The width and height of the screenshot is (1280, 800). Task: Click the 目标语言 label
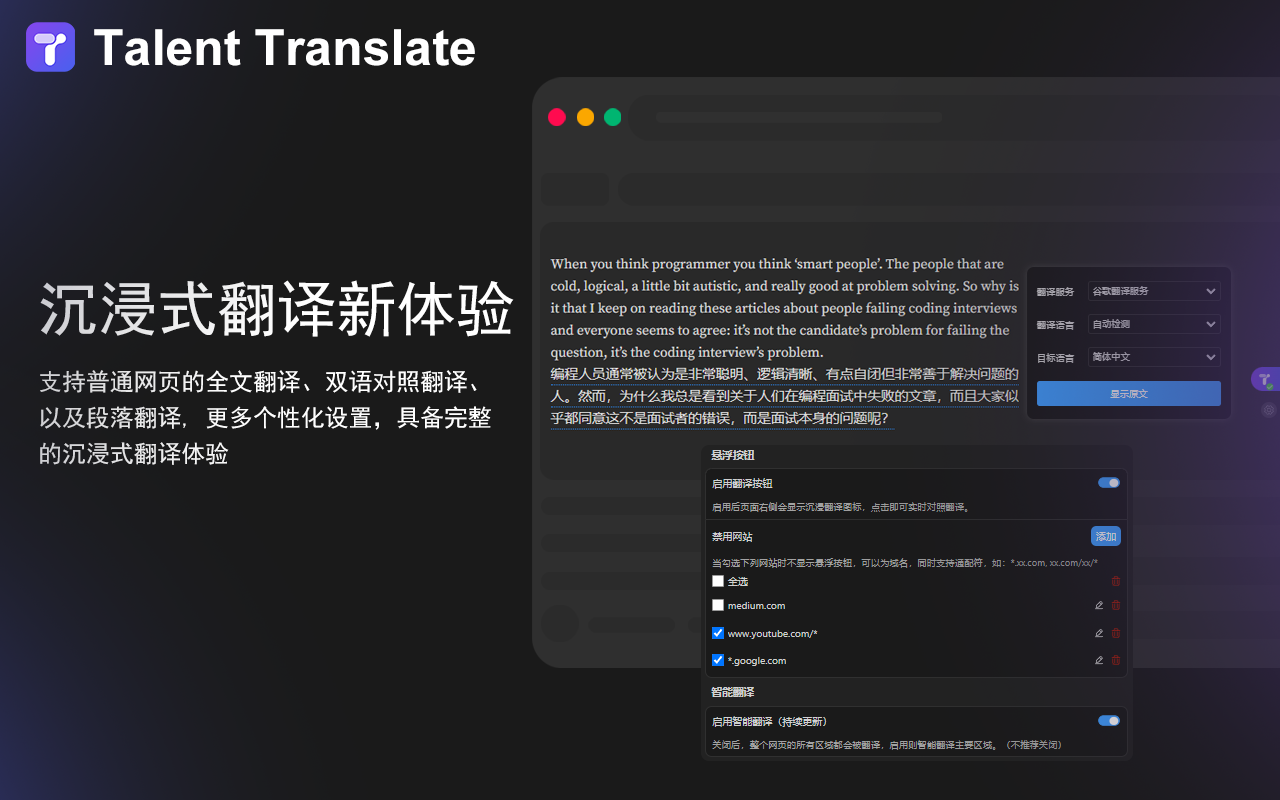1055,358
